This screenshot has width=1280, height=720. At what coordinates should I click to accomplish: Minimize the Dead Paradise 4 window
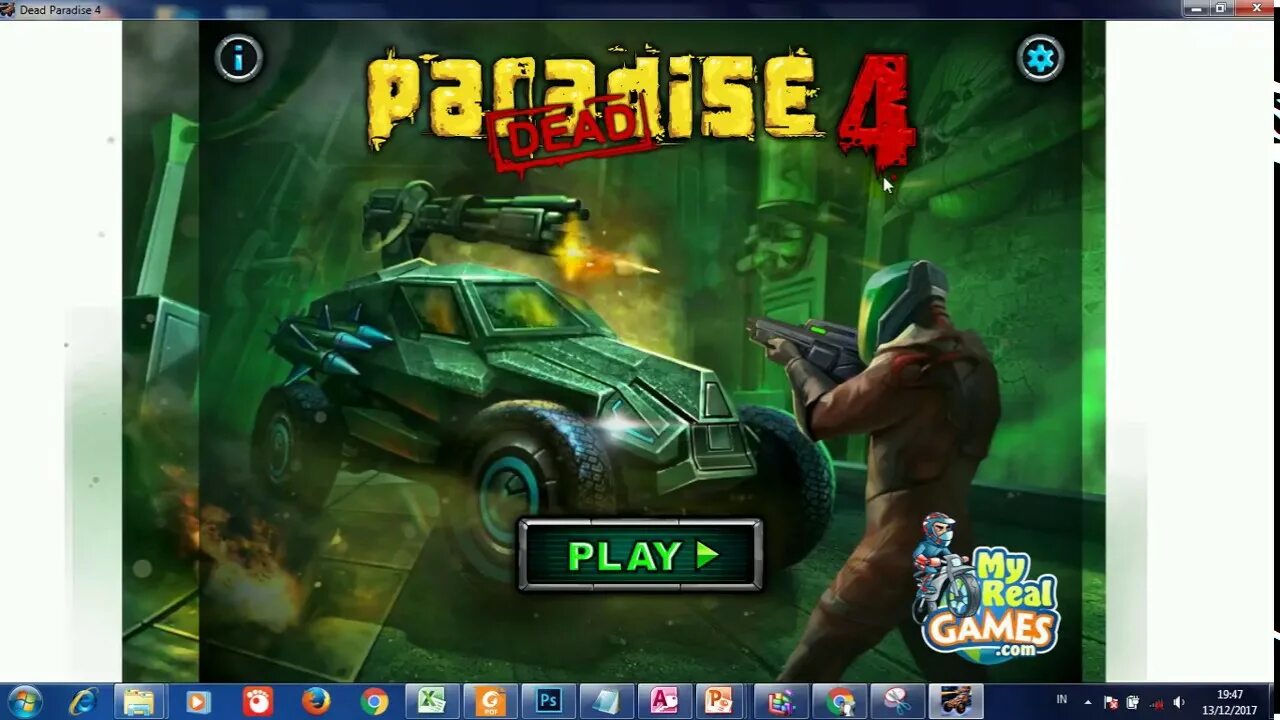1196,8
